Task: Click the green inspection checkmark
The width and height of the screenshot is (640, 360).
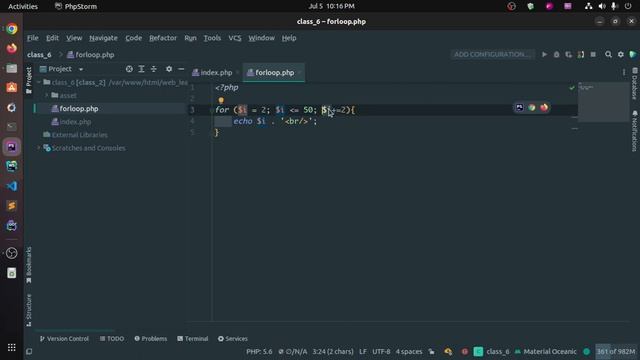Action: coord(572,88)
